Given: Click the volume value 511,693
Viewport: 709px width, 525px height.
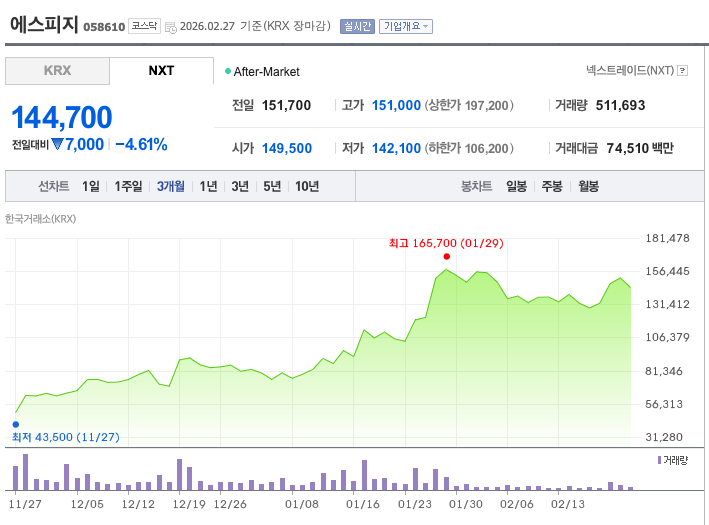Looking at the screenshot, I should [x=620, y=105].
